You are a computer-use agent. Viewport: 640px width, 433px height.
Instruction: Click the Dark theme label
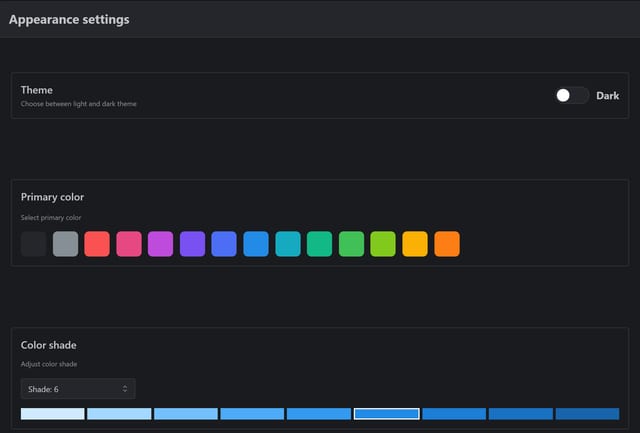click(607, 95)
